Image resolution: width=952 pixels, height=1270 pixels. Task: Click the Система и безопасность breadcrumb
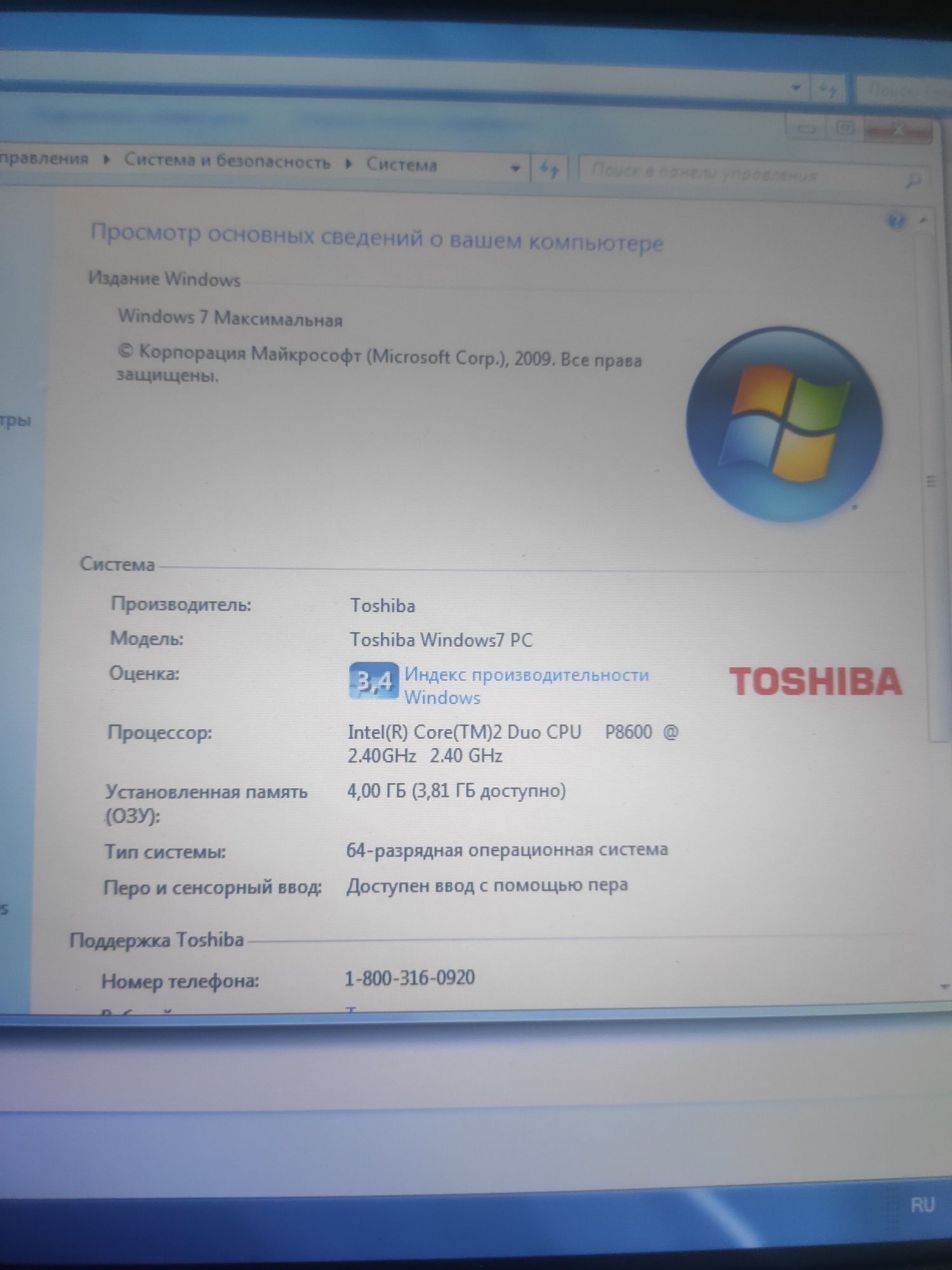[227, 161]
